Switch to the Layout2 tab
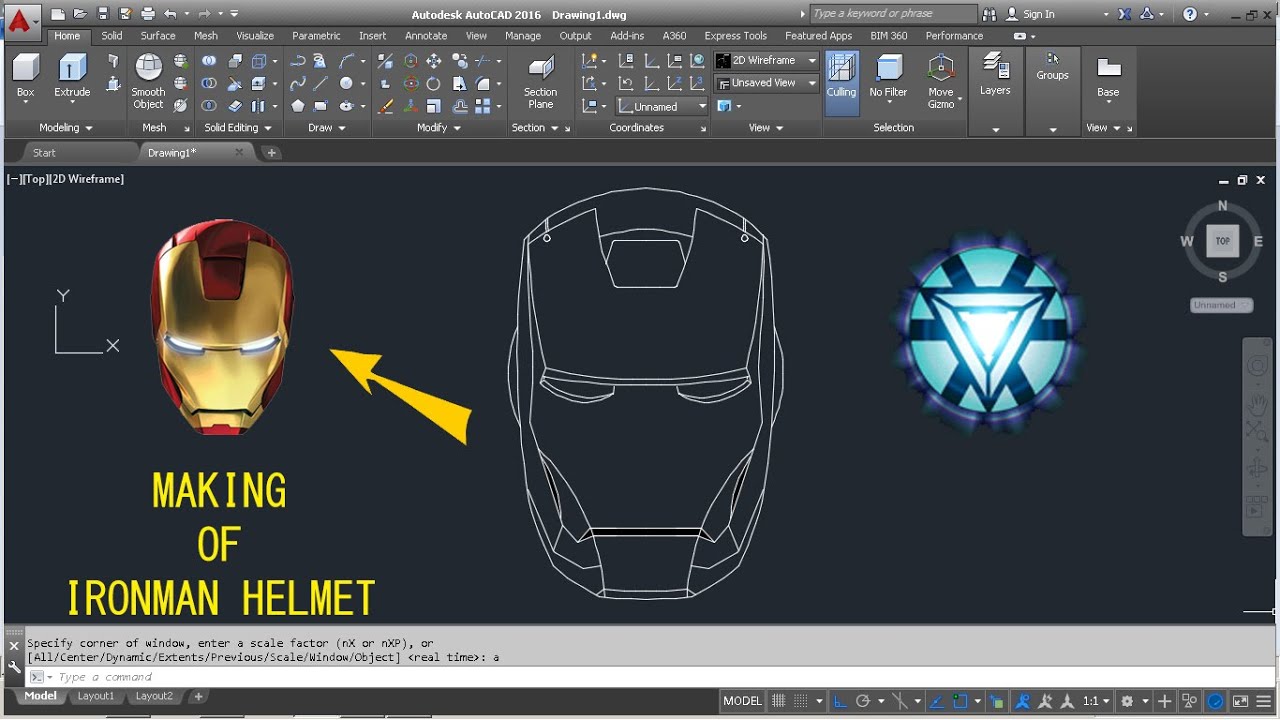 coord(154,696)
